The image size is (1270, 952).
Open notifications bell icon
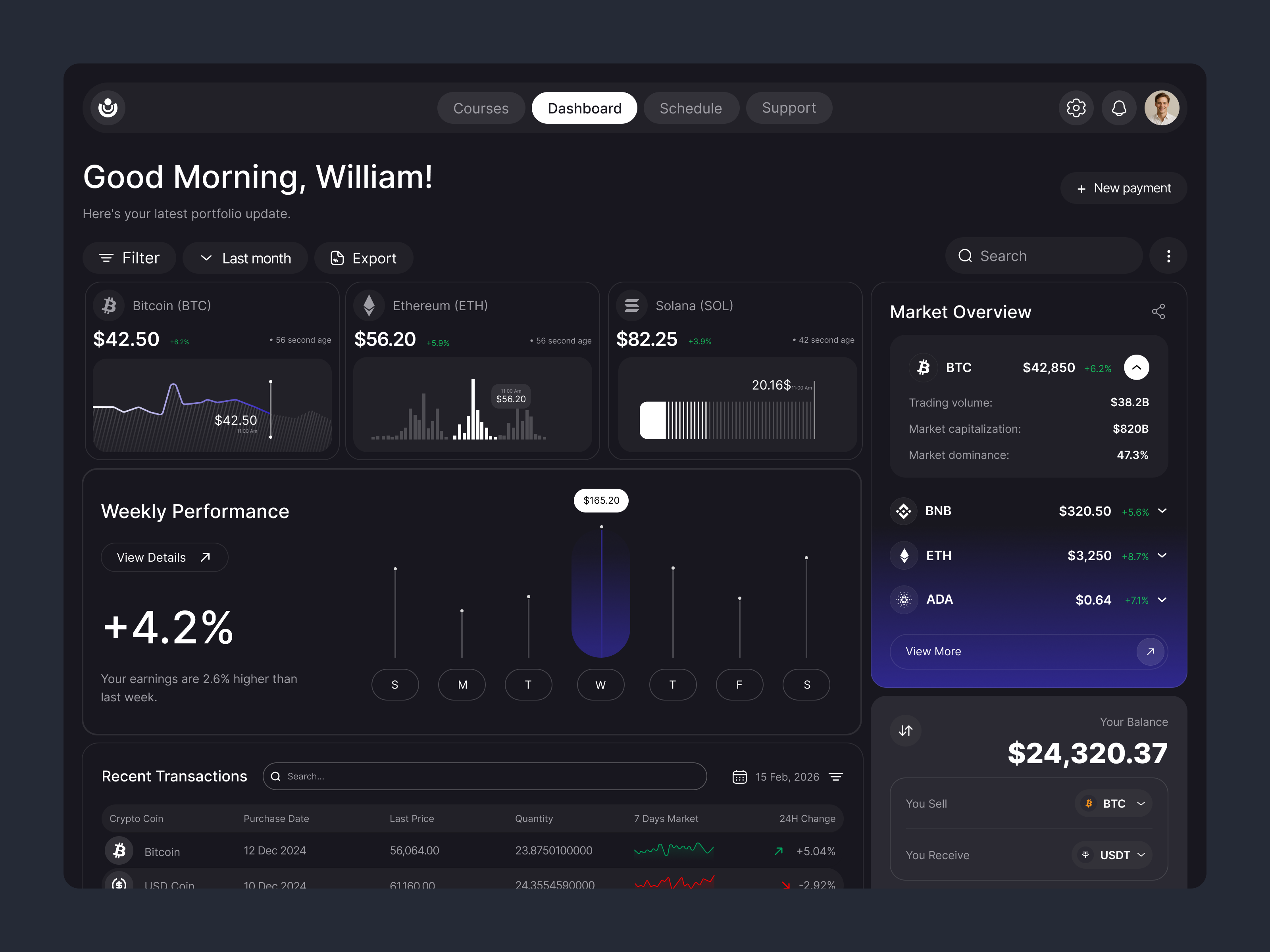(1119, 108)
